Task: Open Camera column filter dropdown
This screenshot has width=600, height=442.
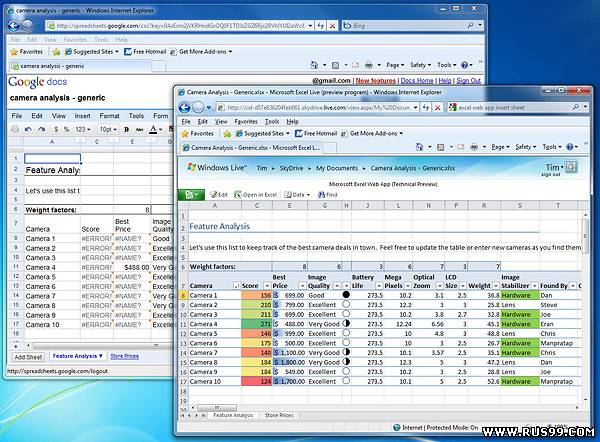Action: coord(236,286)
